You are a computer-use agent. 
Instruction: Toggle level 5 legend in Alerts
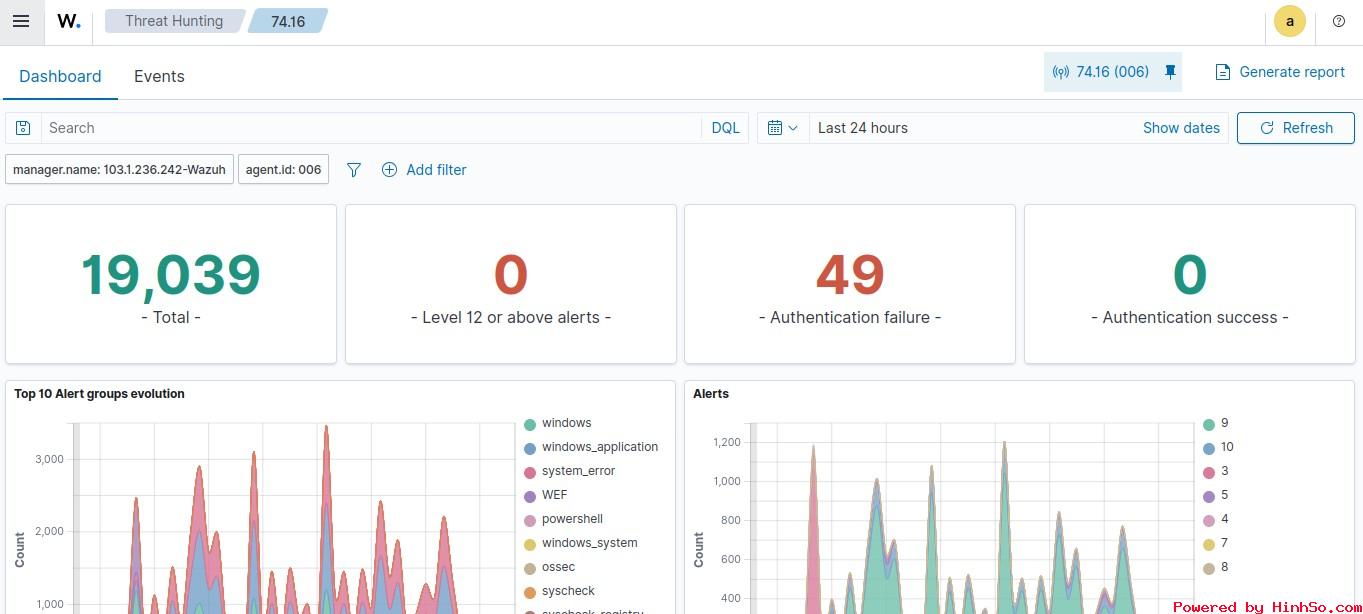pyautogui.click(x=1216, y=495)
